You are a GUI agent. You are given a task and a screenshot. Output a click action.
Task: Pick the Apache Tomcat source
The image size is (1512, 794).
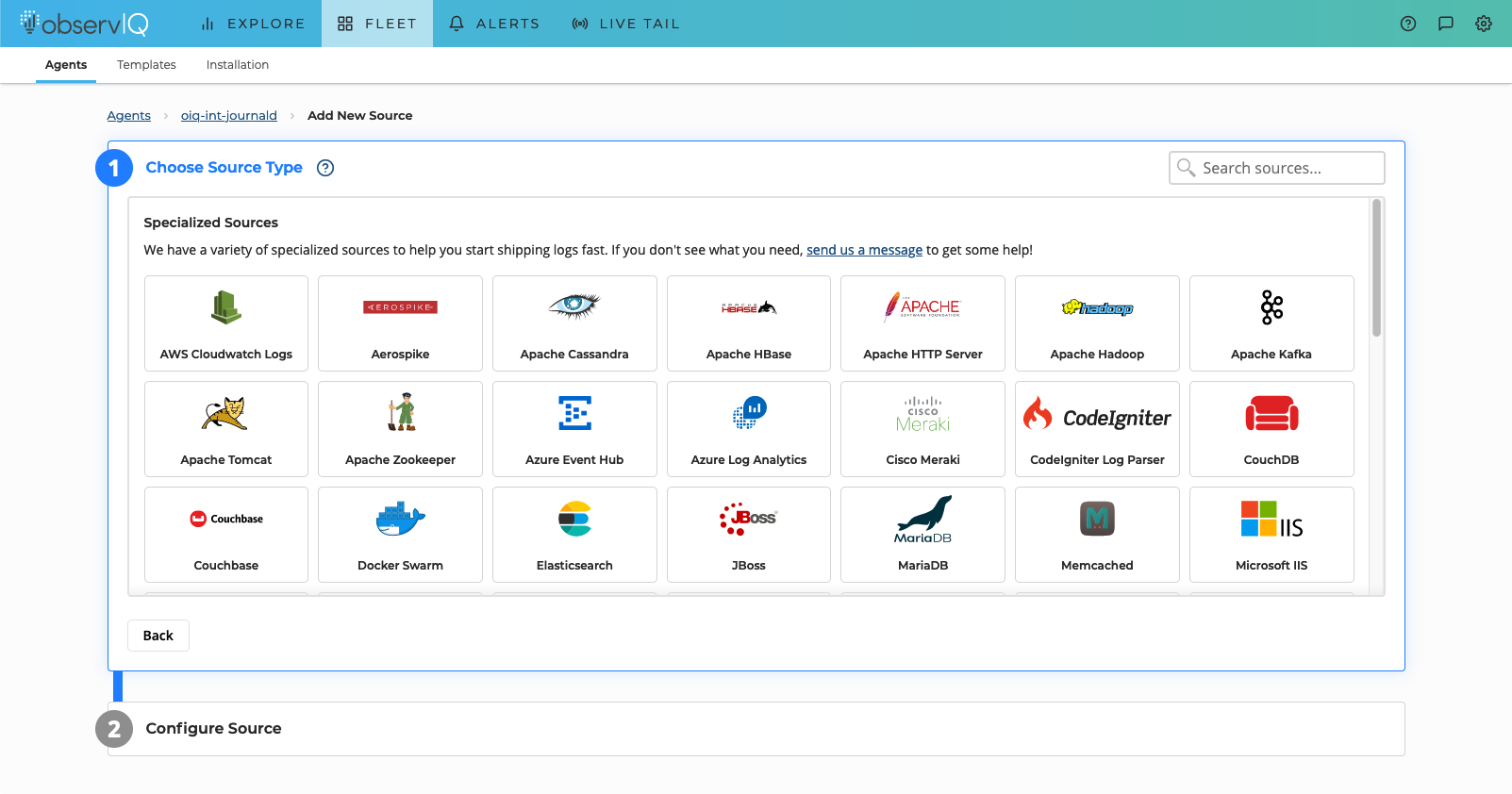(226, 429)
